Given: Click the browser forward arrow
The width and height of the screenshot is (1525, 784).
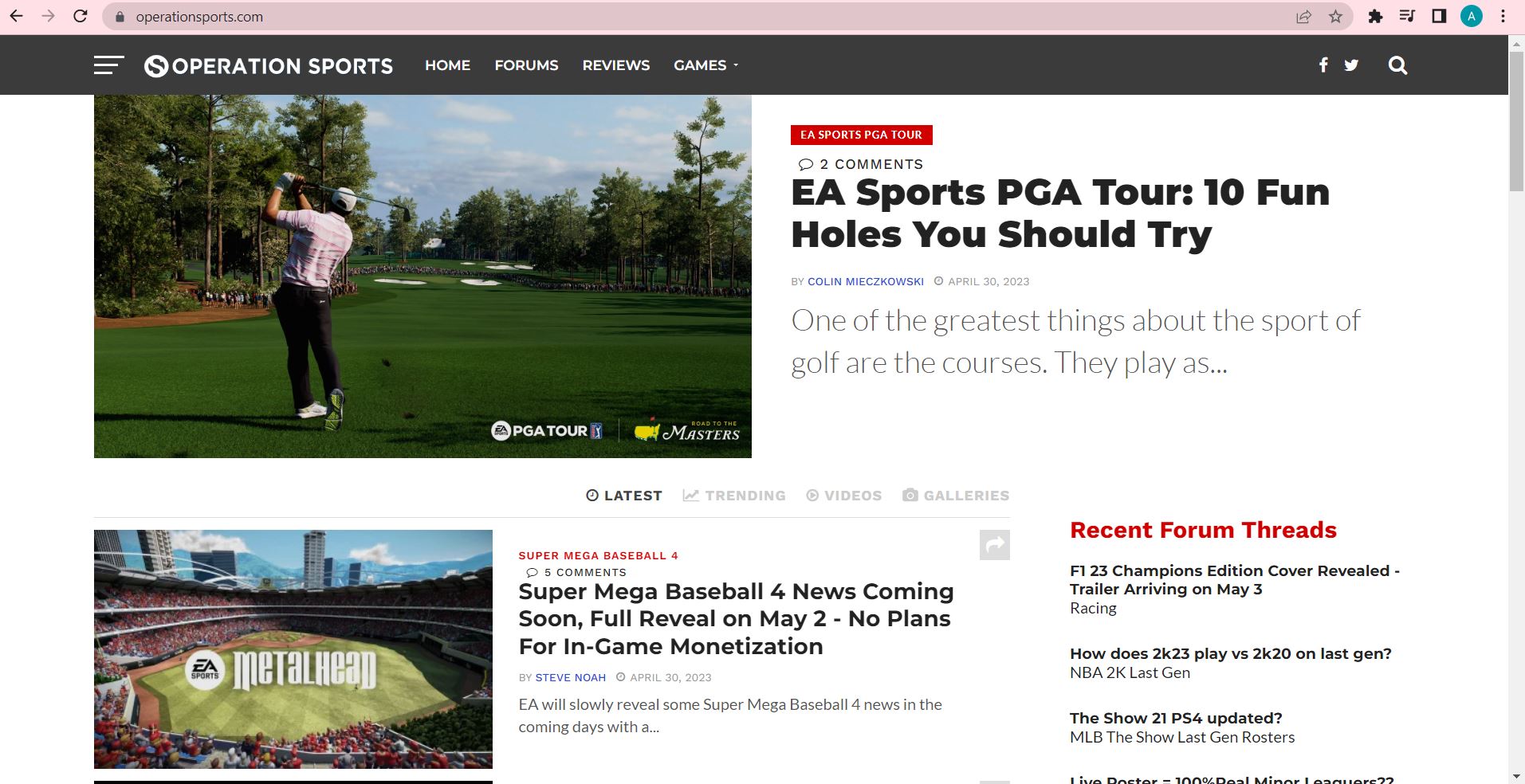Looking at the screenshot, I should pyautogui.click(x=49, y=16).
